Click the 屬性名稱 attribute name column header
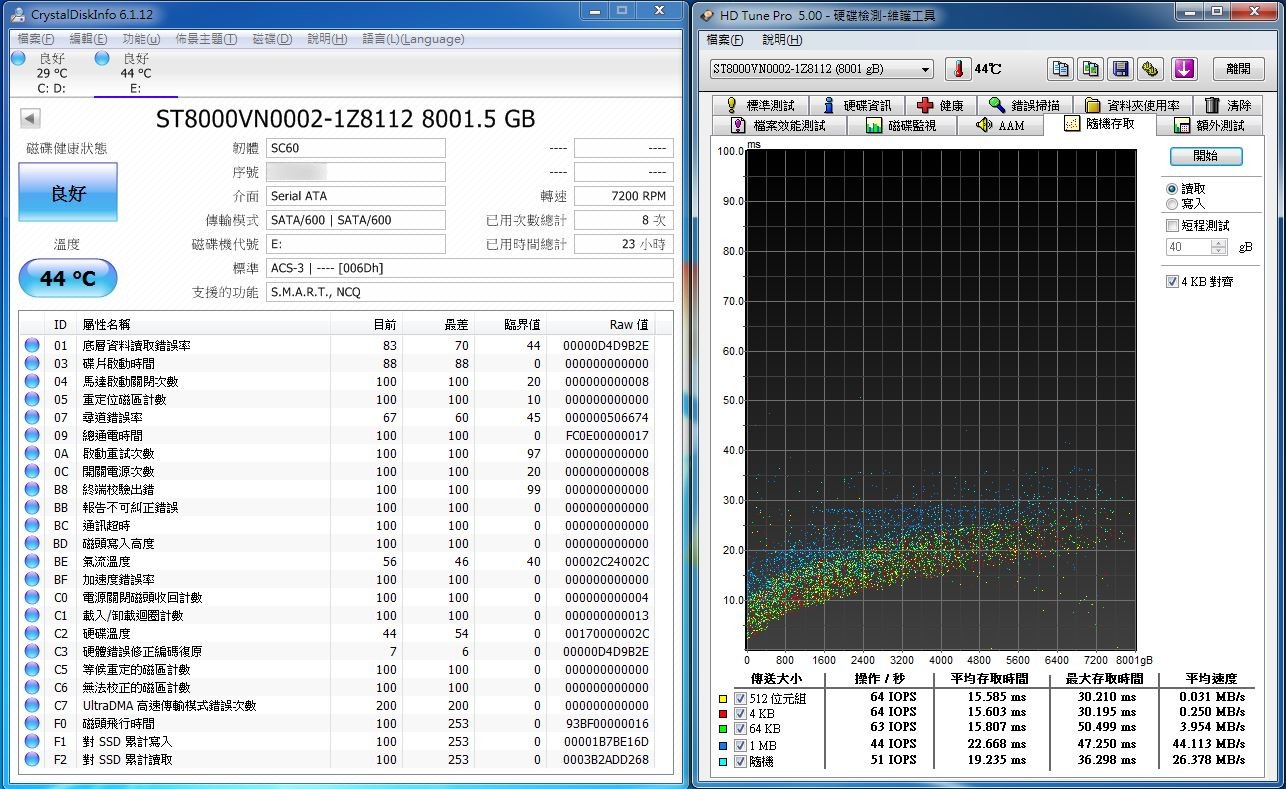1286x789 pixels. pyautogui.click(x=204, y=325)
